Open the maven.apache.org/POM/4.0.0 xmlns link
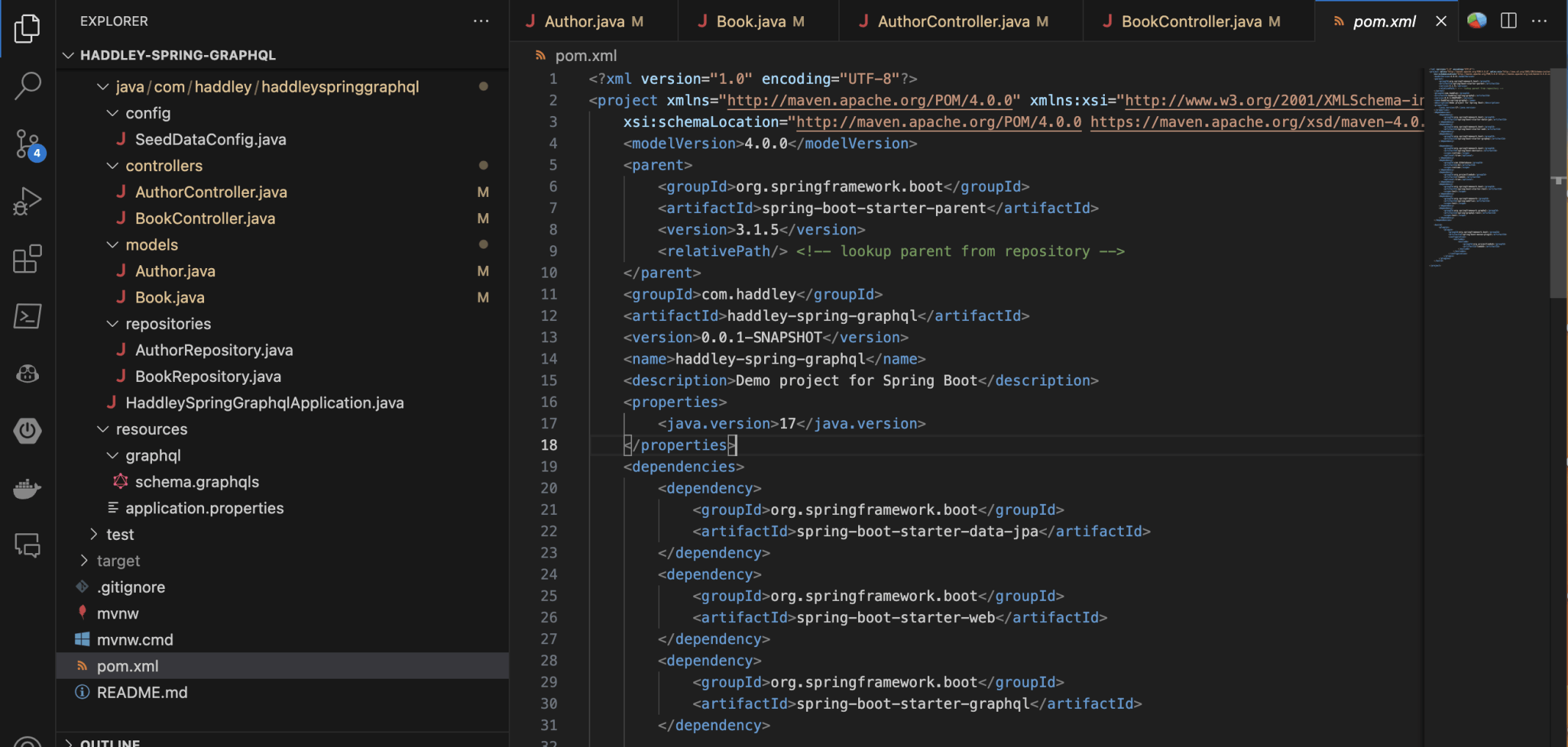Image resolution: width=1568 pixels, height=747 pixels. click(x=869, y=101)
